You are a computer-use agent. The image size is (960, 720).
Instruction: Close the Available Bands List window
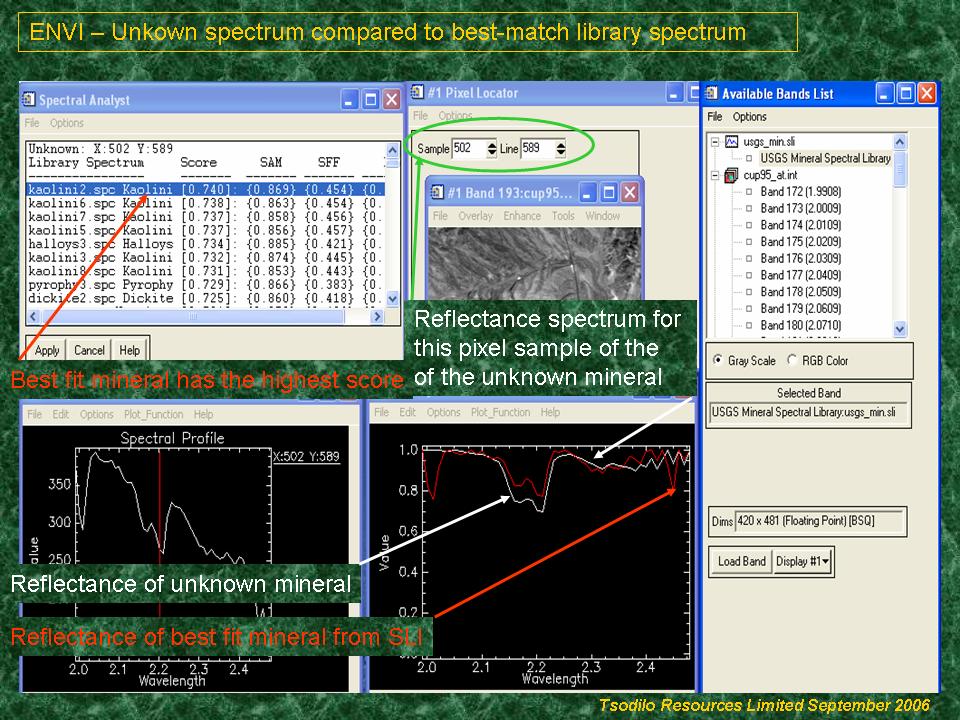tap(927, 93)
